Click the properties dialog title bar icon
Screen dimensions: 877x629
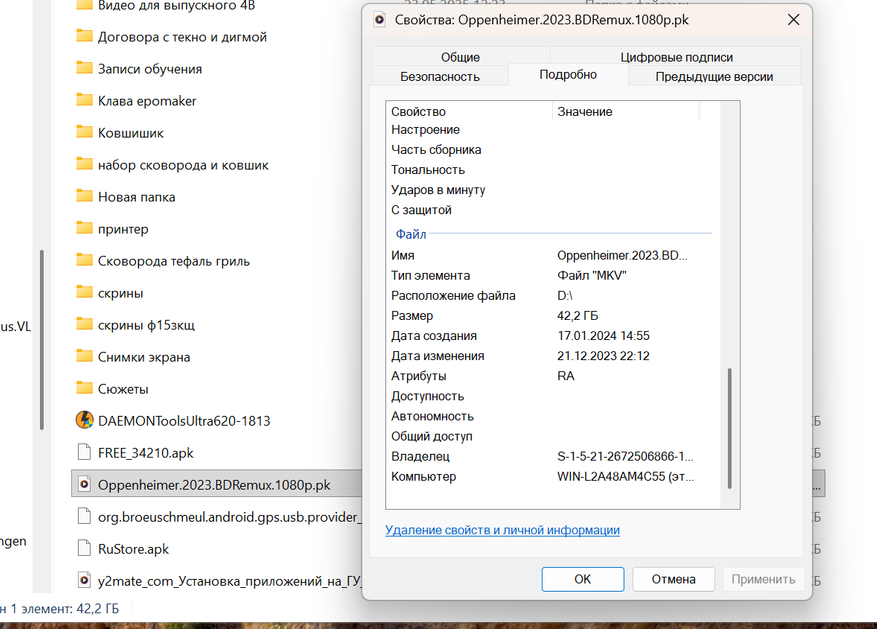[380, 20]
